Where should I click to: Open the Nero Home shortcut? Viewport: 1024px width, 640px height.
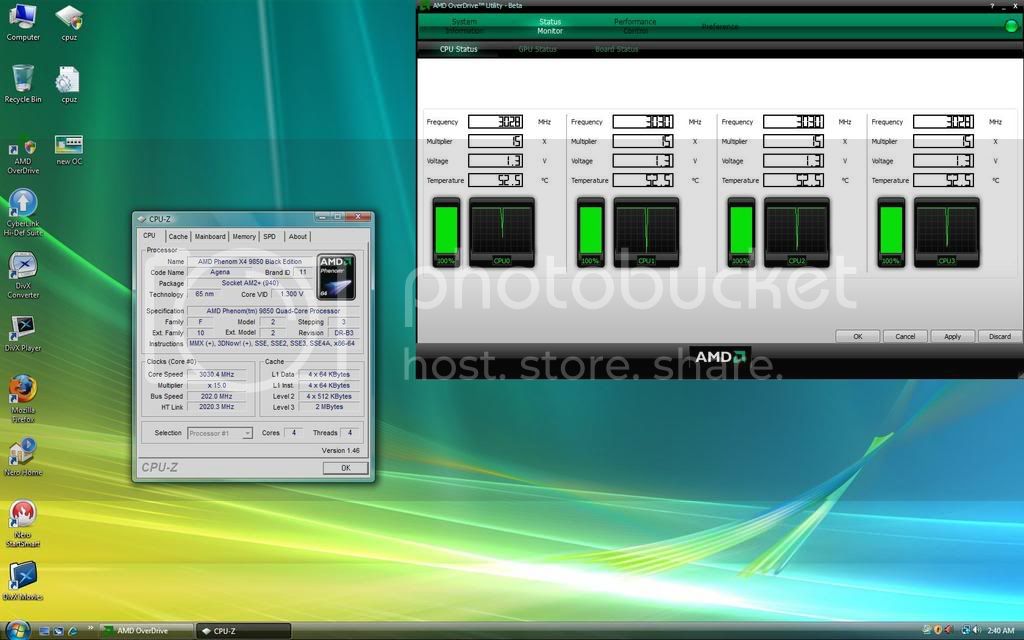(x=23, y=457)
